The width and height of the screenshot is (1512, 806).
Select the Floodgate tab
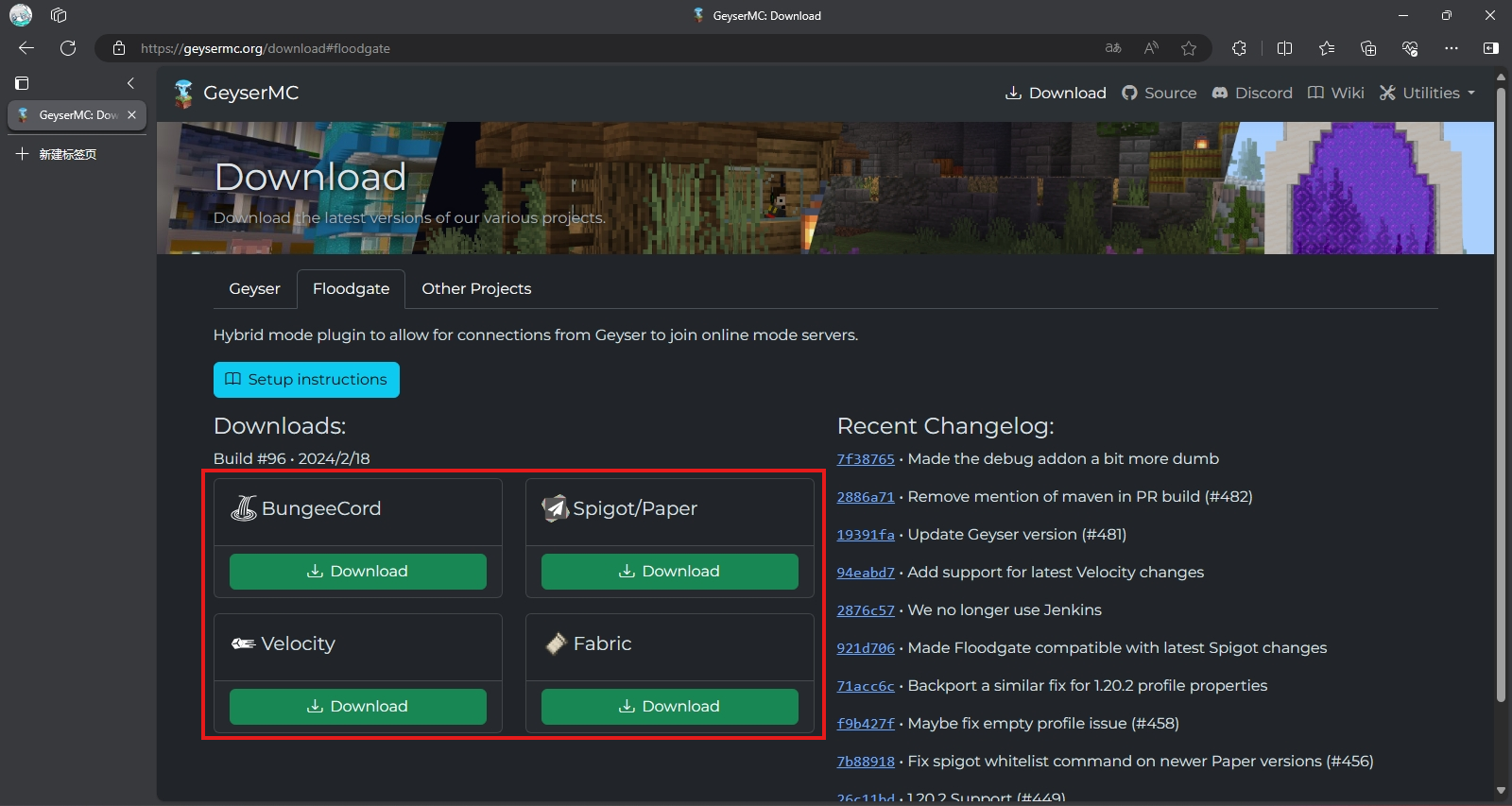(351, 289)
